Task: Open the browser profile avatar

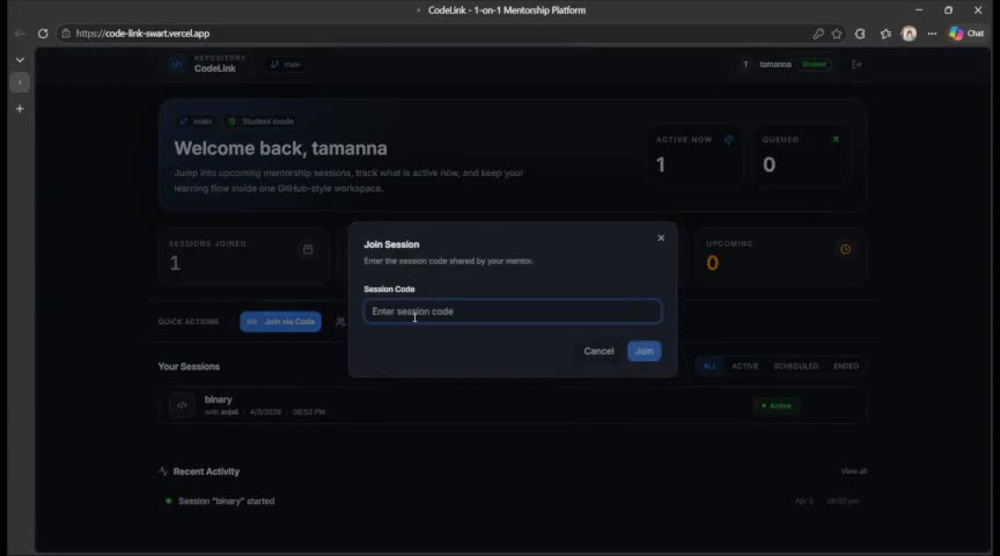Action: coord(909,33)
